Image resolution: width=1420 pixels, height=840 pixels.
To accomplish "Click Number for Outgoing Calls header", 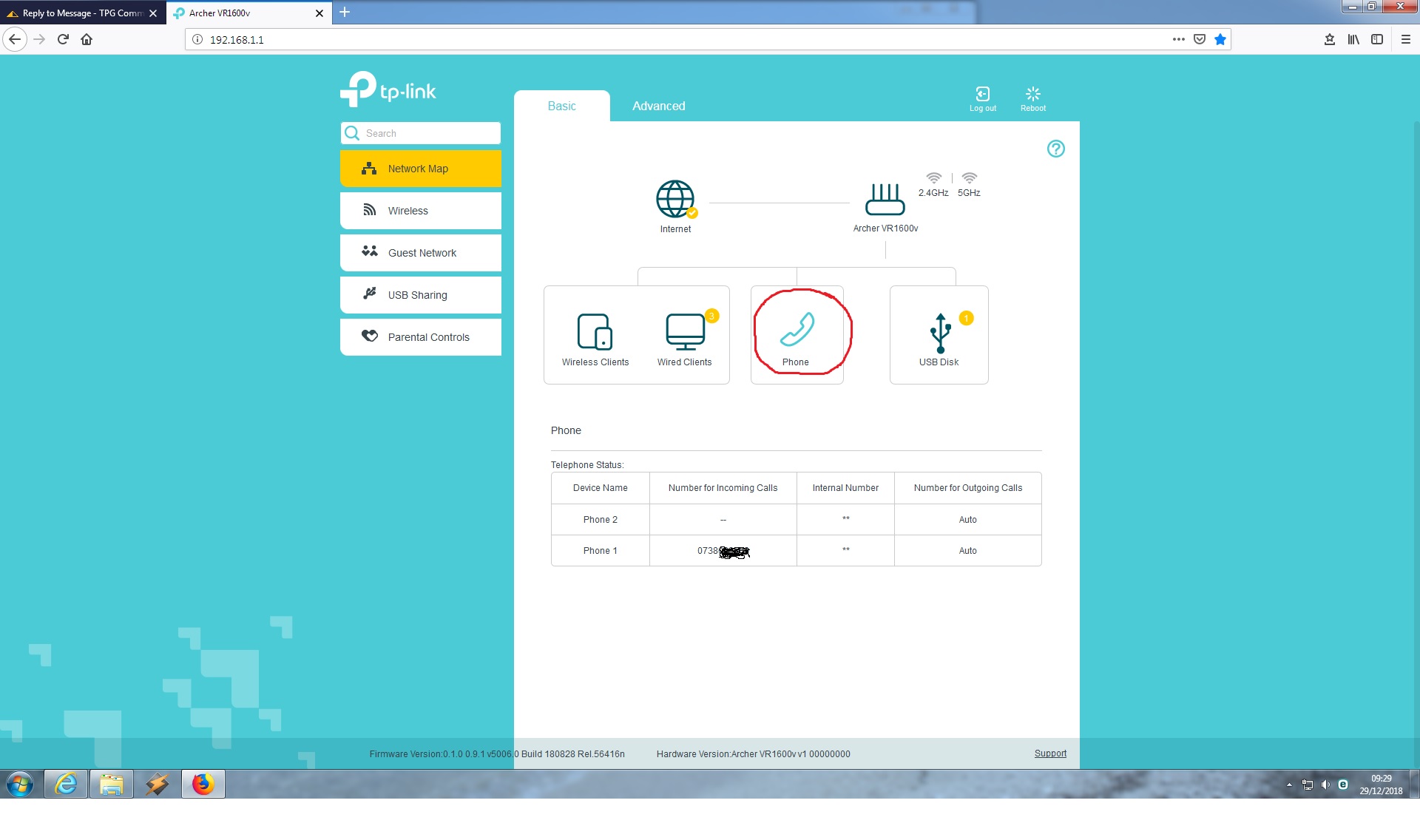I will pyautogui.click(x=967, y=488).
